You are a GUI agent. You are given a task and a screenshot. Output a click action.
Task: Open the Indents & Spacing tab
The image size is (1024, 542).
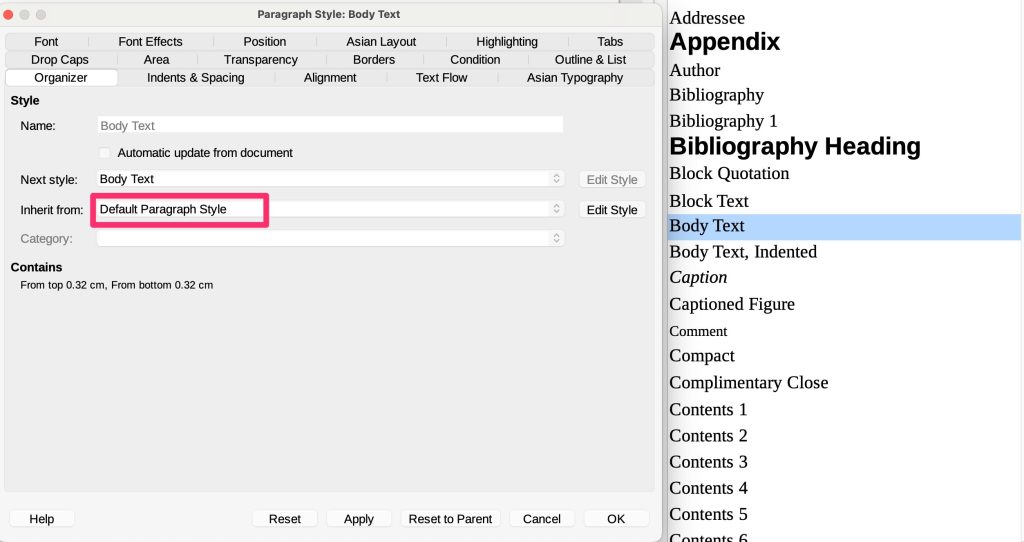coord(195,78)
